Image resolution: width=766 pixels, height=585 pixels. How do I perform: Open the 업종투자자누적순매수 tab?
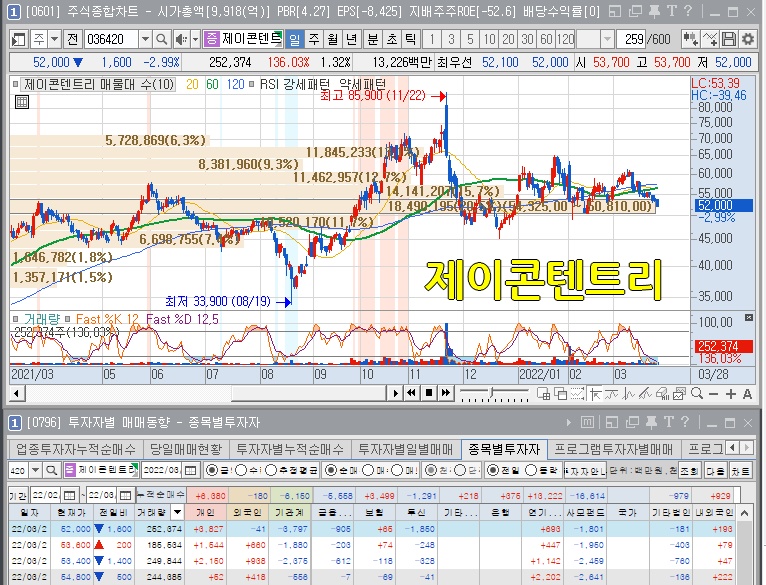coord(76,449)
